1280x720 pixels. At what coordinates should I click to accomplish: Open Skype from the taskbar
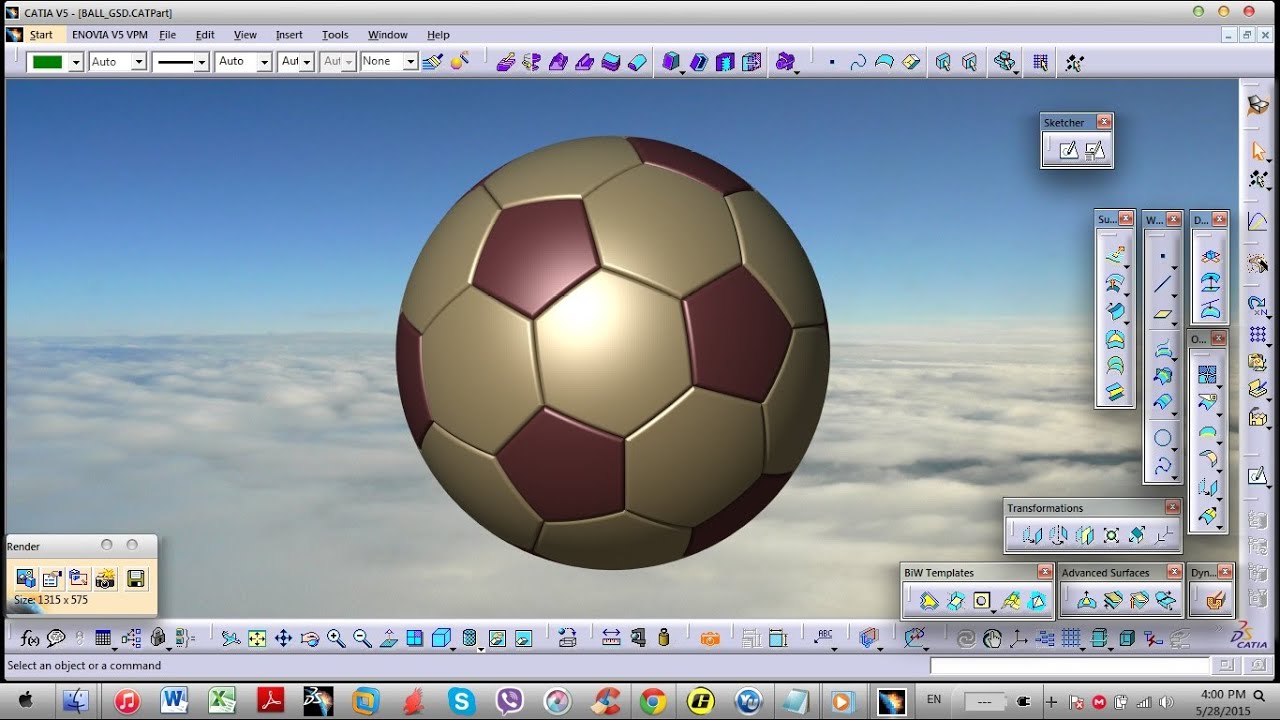[461, 701]
